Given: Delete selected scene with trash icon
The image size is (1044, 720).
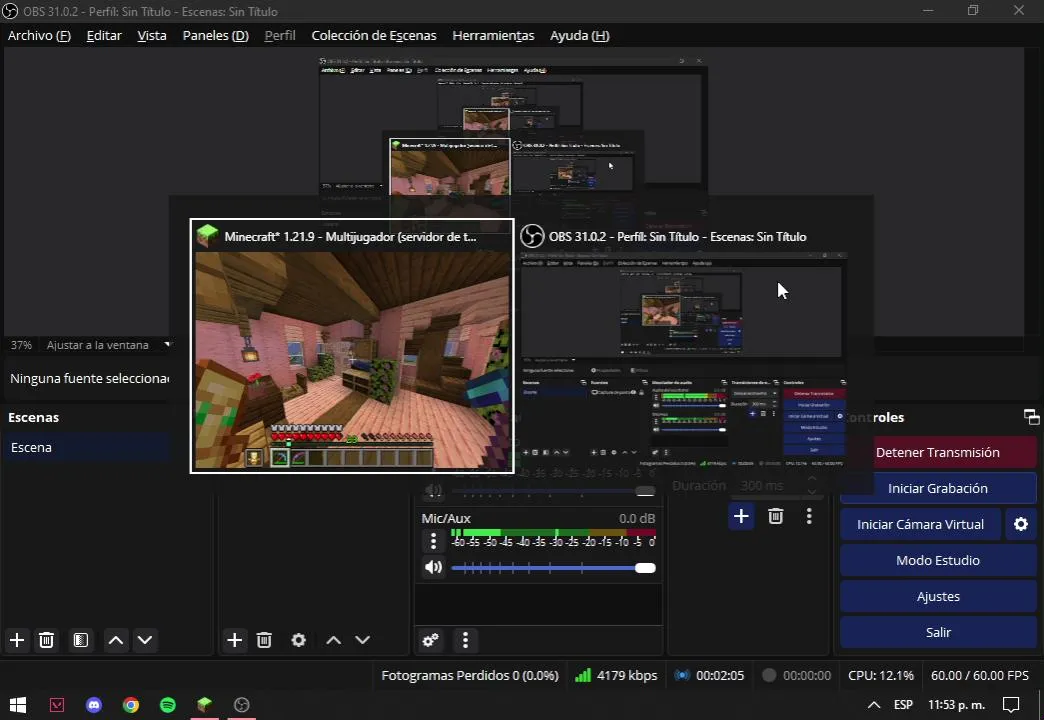Looking at the screenshot, I should pyautogui.click(x=46, y=640).
